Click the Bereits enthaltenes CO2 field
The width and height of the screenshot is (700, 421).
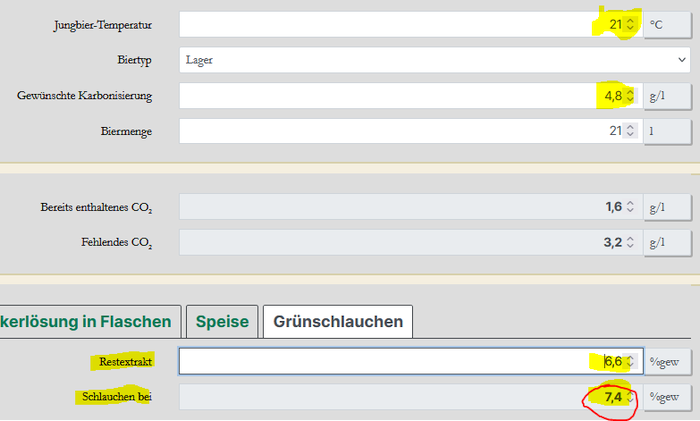pos(400,207)
